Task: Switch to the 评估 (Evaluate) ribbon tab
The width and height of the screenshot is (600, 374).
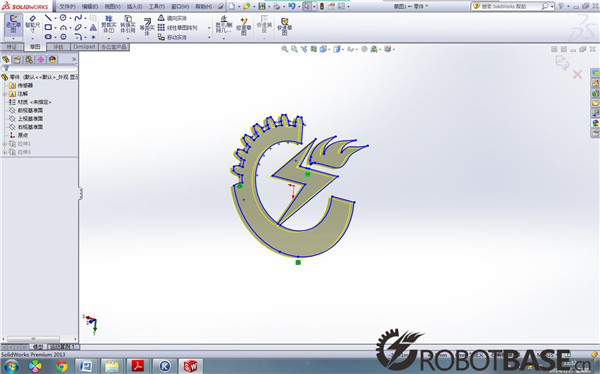Action: [58, 47]
